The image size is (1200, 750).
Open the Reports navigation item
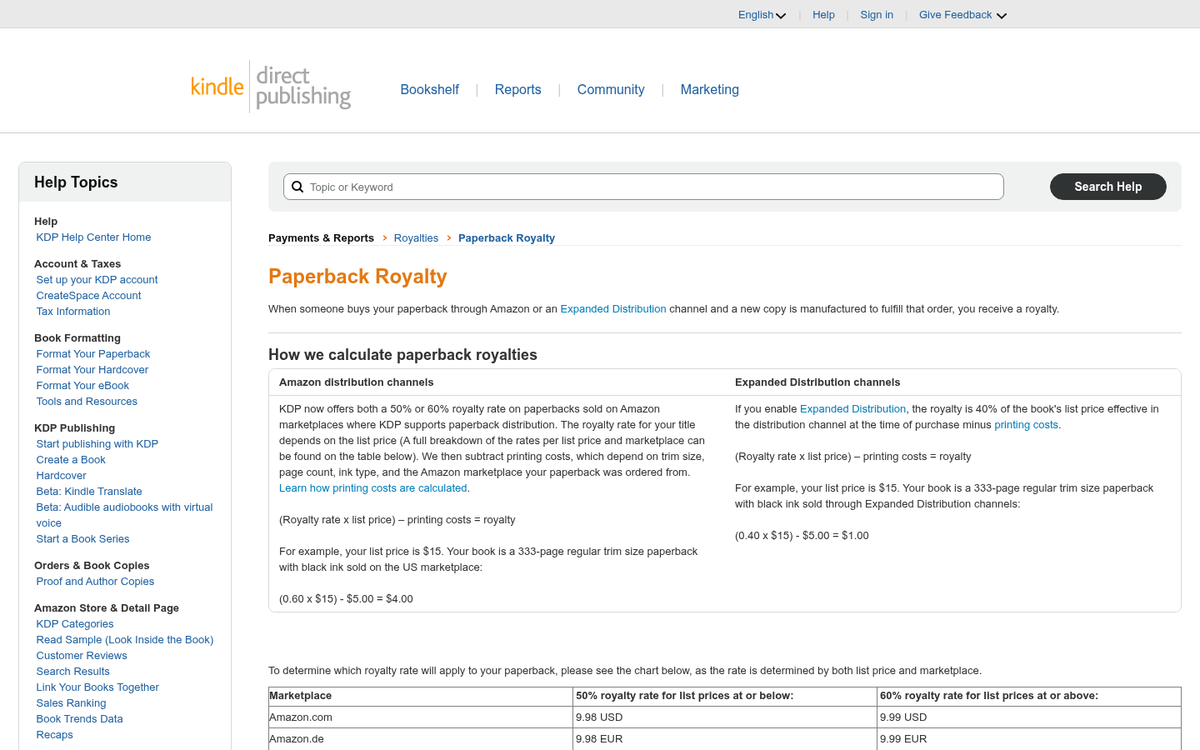(518, 89)
